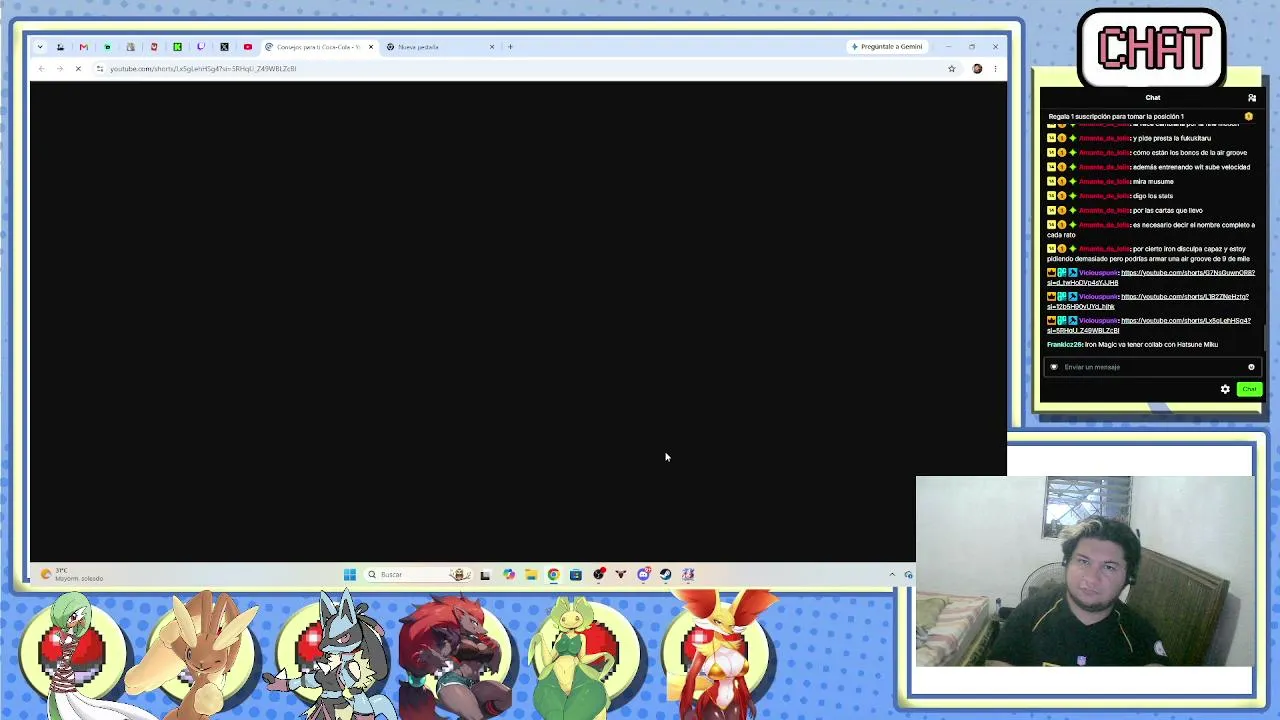This screenshot has width=1280, height=720.
Task: Select 'digo los stats' chat message
Action: [x=1153, y=196]
